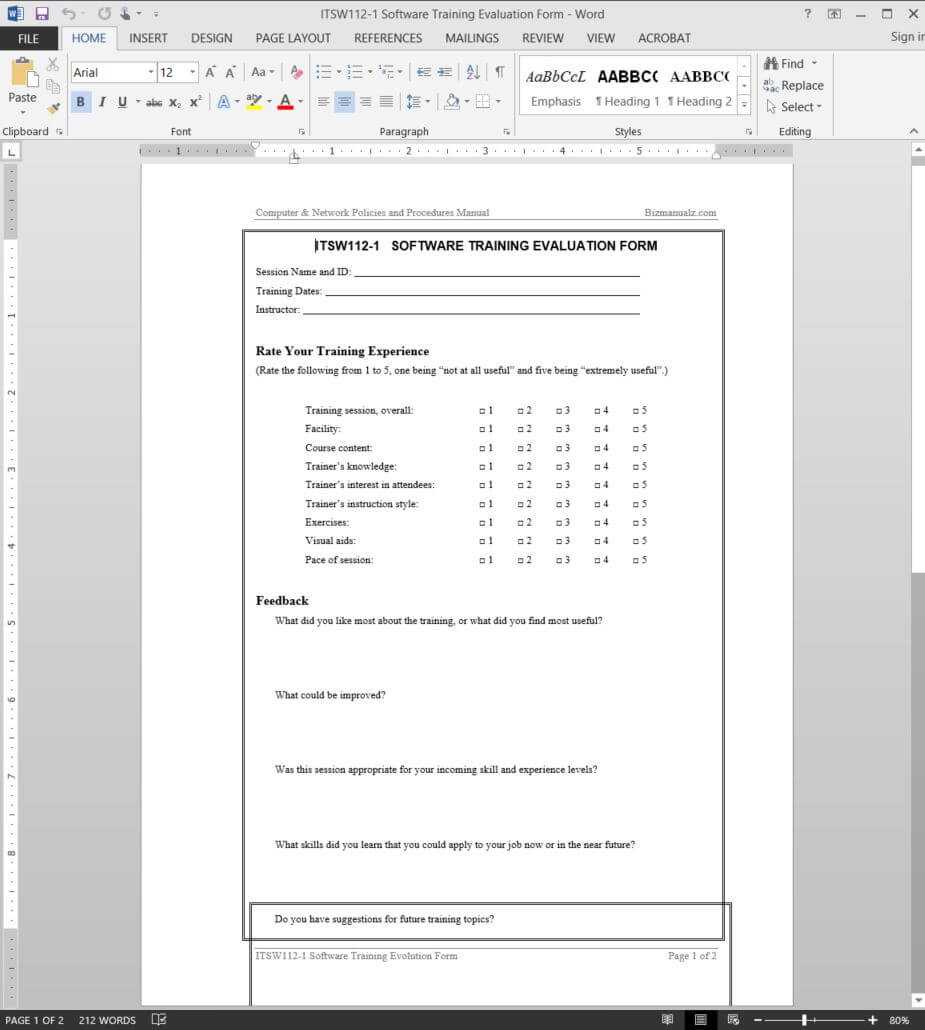Apply the Heading 1 style
This screenshot has height=1030, width=925.
point(627,87)
